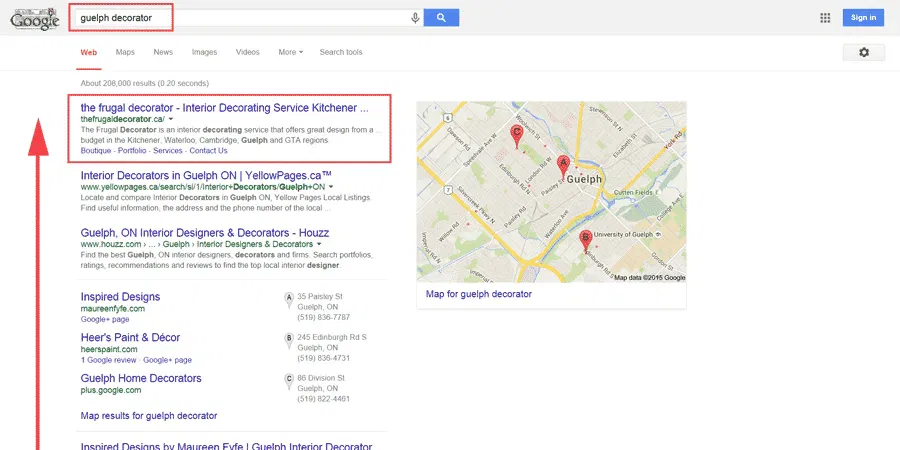Expand the arrow next to the Houzz URL
The height and width of the screenshot is (450, 900).
point(319,245)
